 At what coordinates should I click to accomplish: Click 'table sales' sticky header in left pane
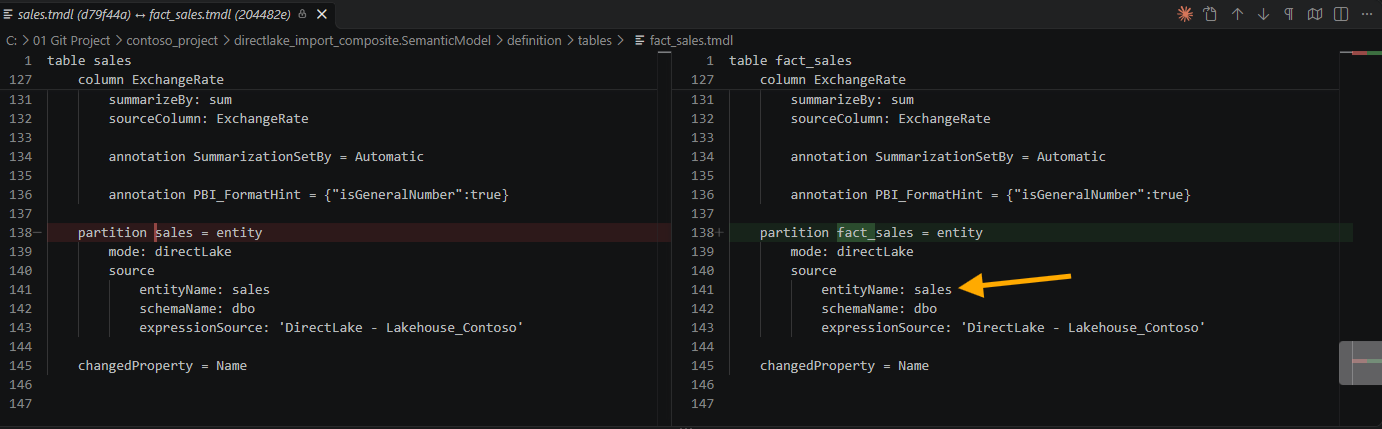(89, 61)
